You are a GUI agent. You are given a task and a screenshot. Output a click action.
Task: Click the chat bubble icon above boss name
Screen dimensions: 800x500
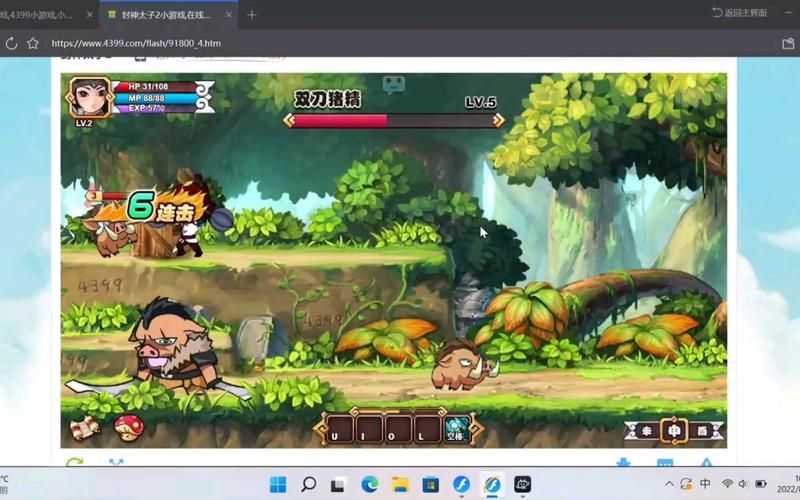(393, 85)
